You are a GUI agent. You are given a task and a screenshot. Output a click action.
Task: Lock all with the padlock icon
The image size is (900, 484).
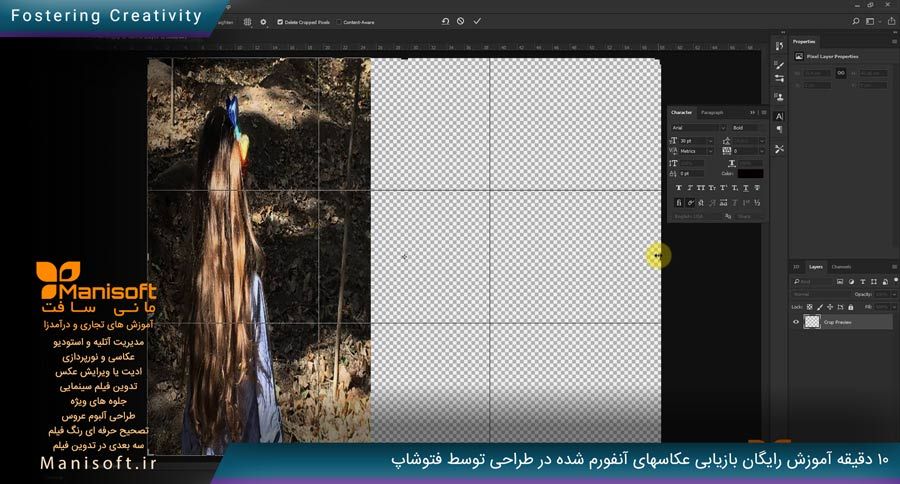click(851, 307)
